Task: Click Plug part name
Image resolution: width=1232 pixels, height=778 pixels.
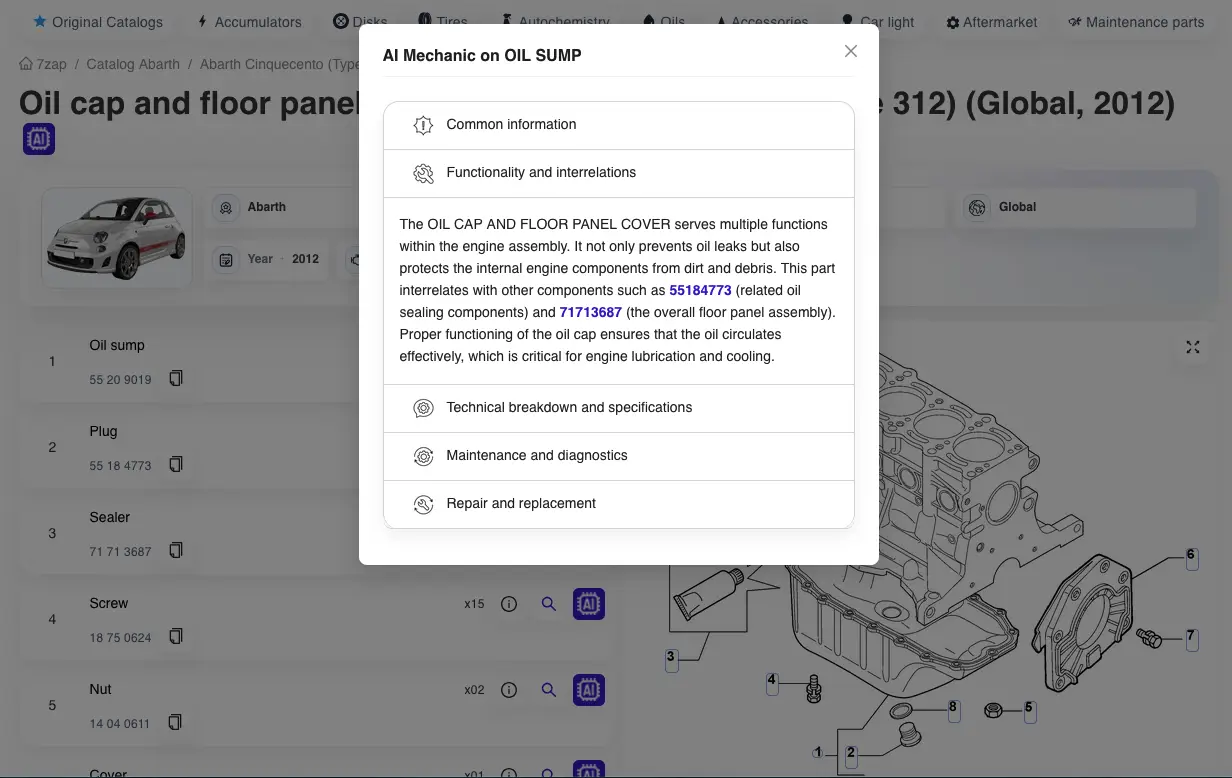Action: pos(103,431)
